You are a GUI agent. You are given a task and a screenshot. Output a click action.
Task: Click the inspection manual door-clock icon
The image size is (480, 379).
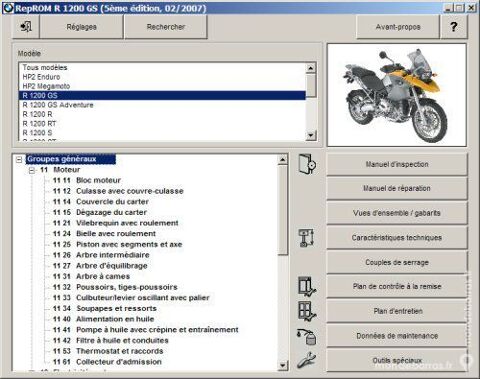tap(307, 164)
